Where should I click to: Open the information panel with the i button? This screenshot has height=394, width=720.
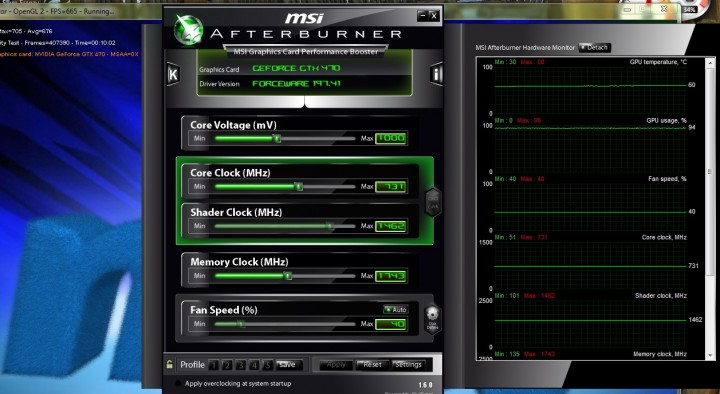(436, 74)
